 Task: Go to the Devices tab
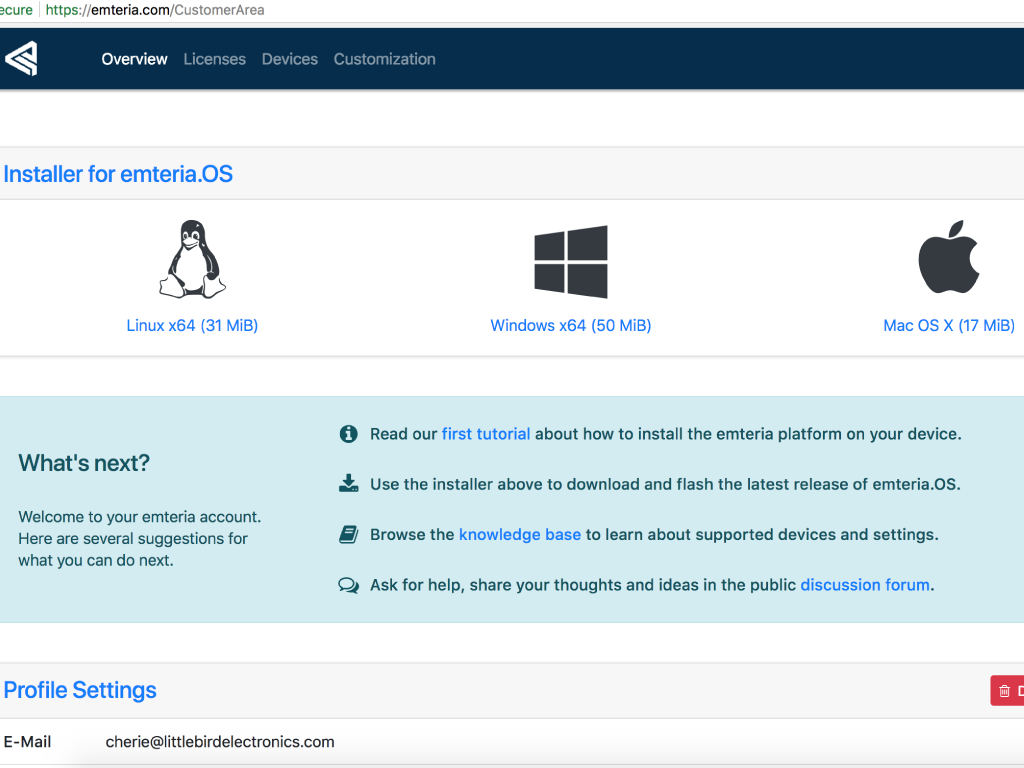point(289,59)
